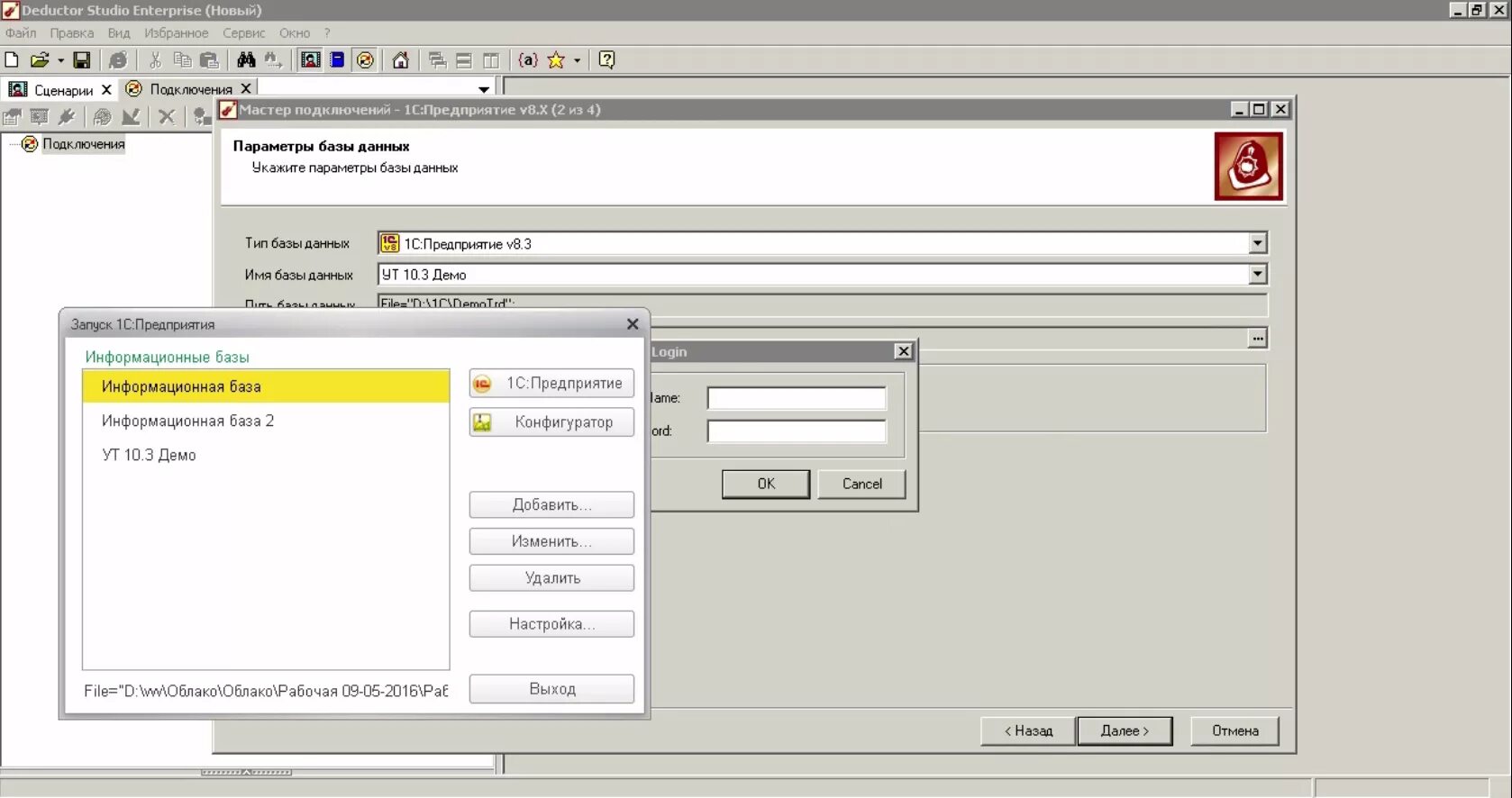Select the Подключения tree node
The width and height of the screenshot is (1512, 798).
click(x=83, y=144)
